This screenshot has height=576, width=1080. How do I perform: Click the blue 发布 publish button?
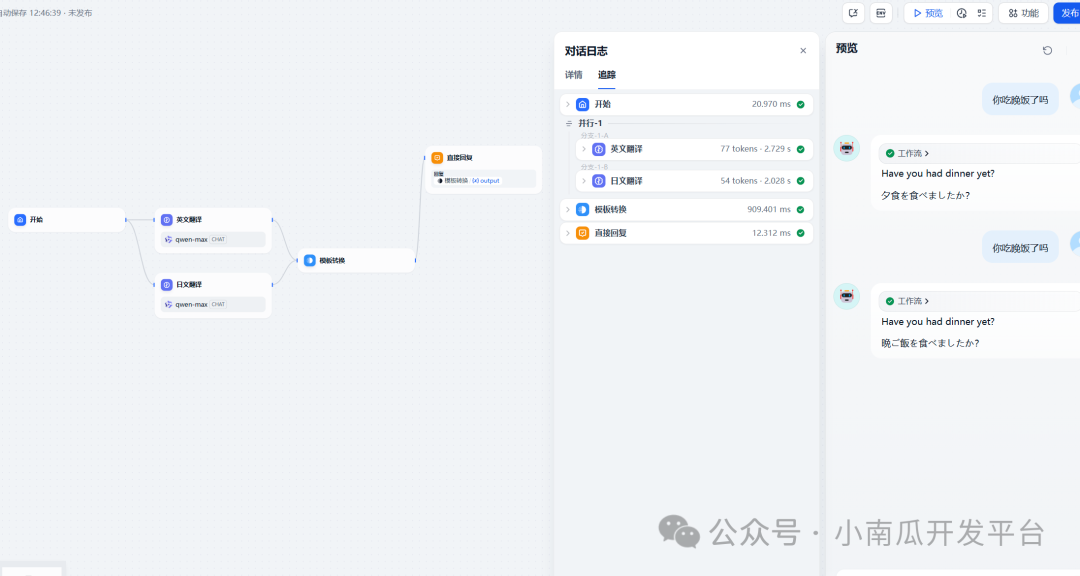click(x=1068, y=13)
